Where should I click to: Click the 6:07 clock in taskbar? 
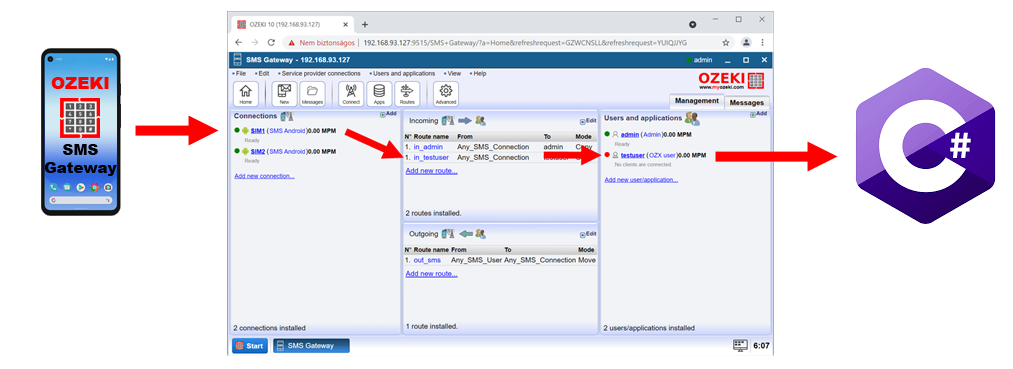click(x=762, y=346)
